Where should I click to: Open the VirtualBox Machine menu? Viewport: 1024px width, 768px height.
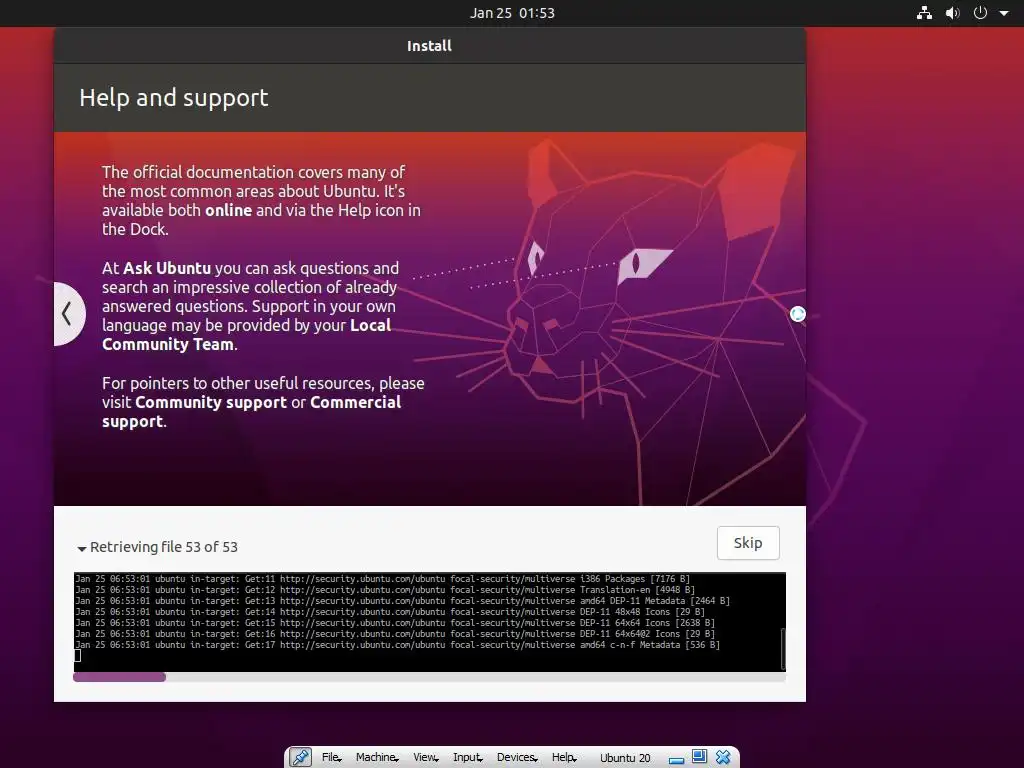pyautogui.click(x=377, y=758)
